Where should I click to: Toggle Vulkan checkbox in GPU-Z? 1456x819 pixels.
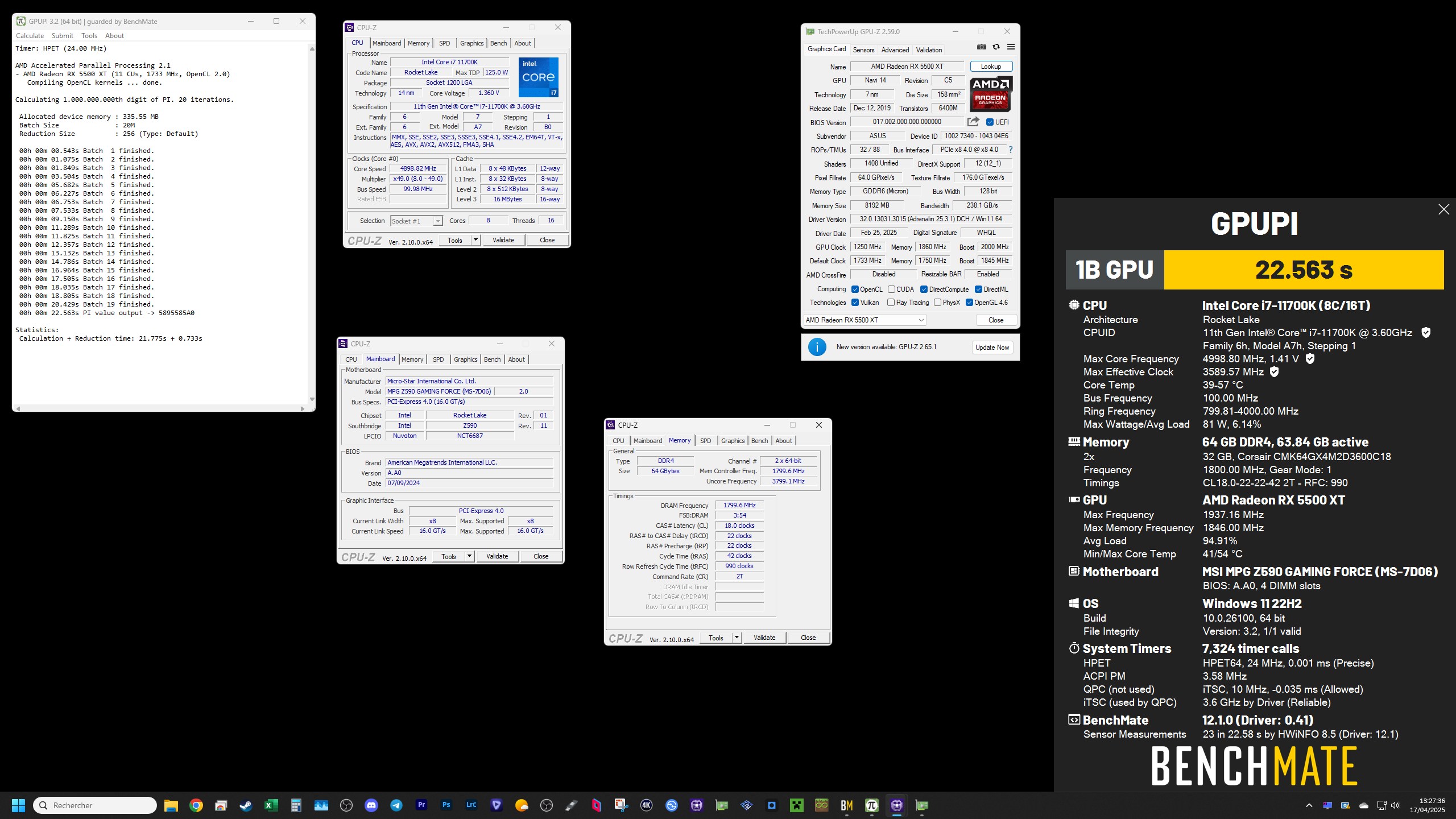[855, 303]
